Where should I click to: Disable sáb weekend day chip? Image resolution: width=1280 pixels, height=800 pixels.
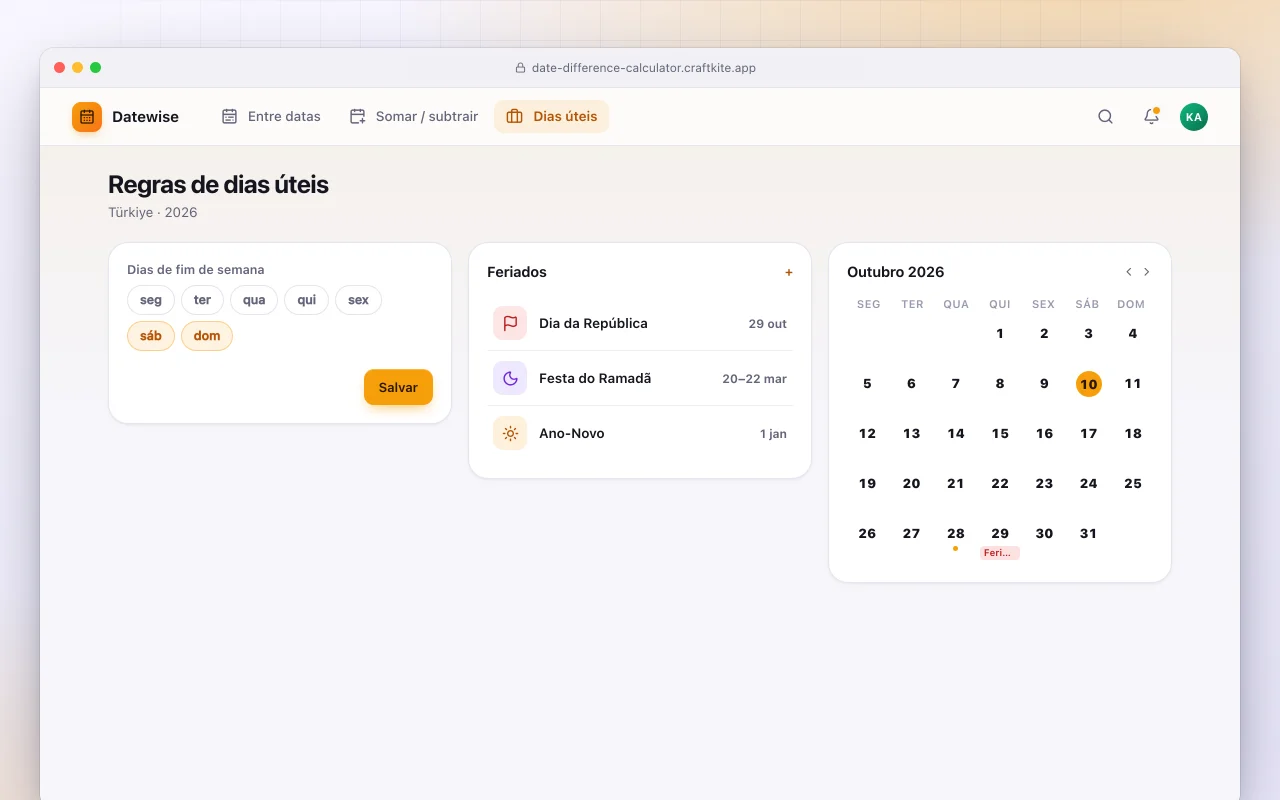pos(151,336)
